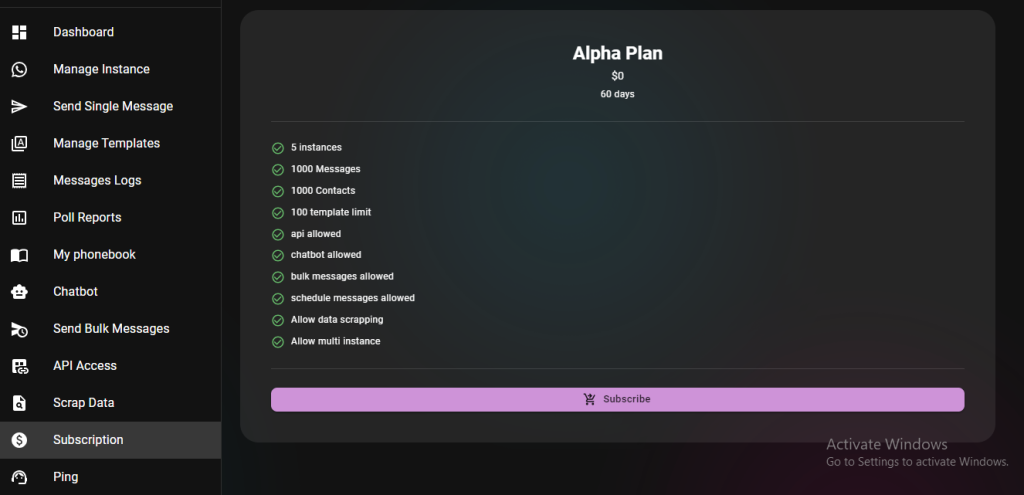Click the Send Bulk Messages scheduled-send icon
The width and height of the screenshot is (1024, 495).
tap(20, 329)
